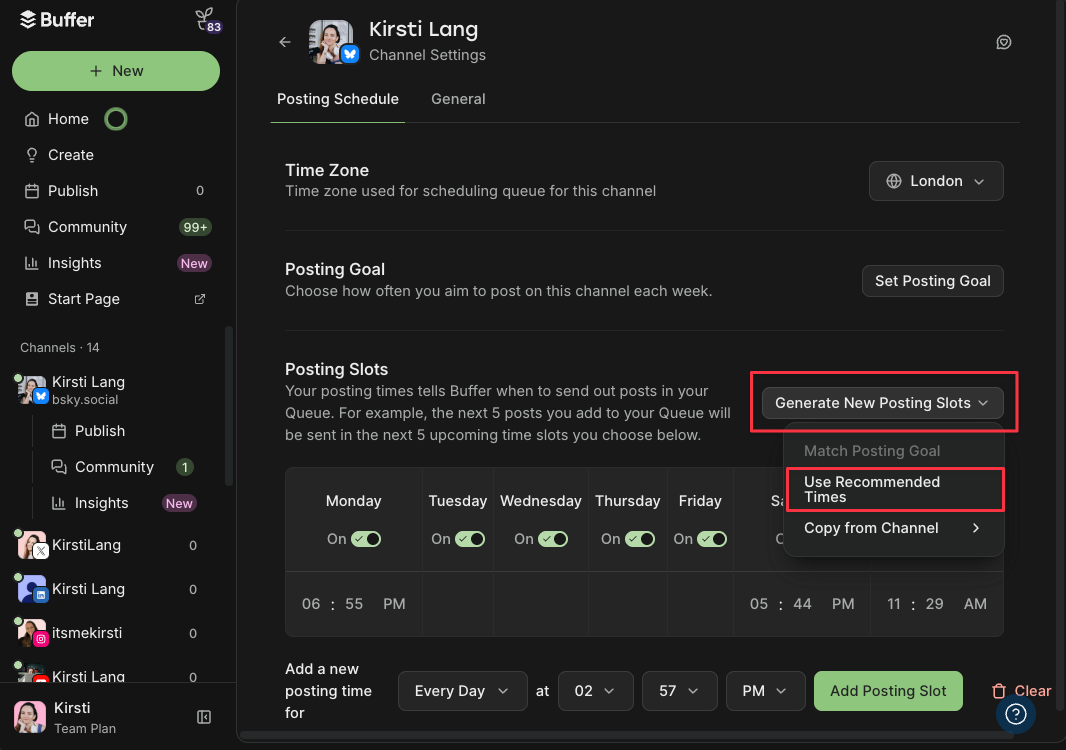This screenshot has height=750, width=1066.
Task: Open the PM period dropdown
Action: click(x=766, y=691)
